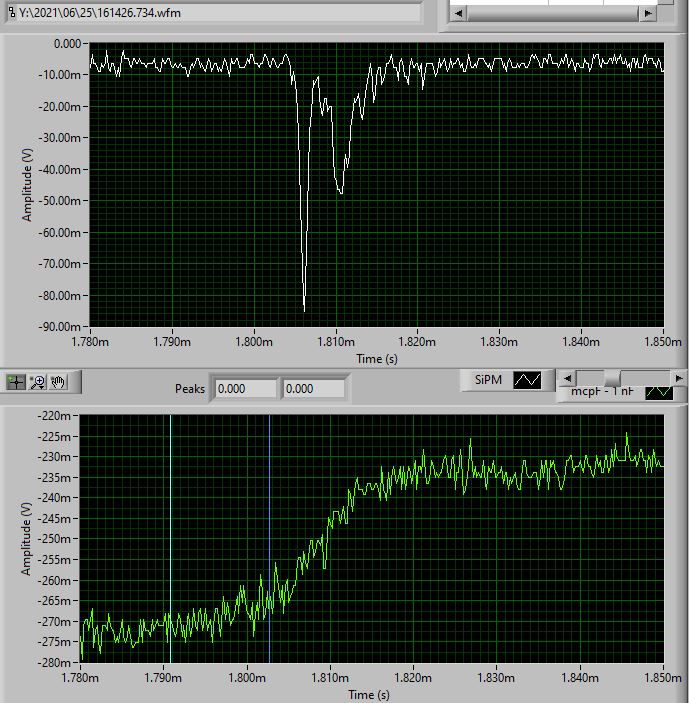Click the -265m amplitude tick label

point(54,601)
